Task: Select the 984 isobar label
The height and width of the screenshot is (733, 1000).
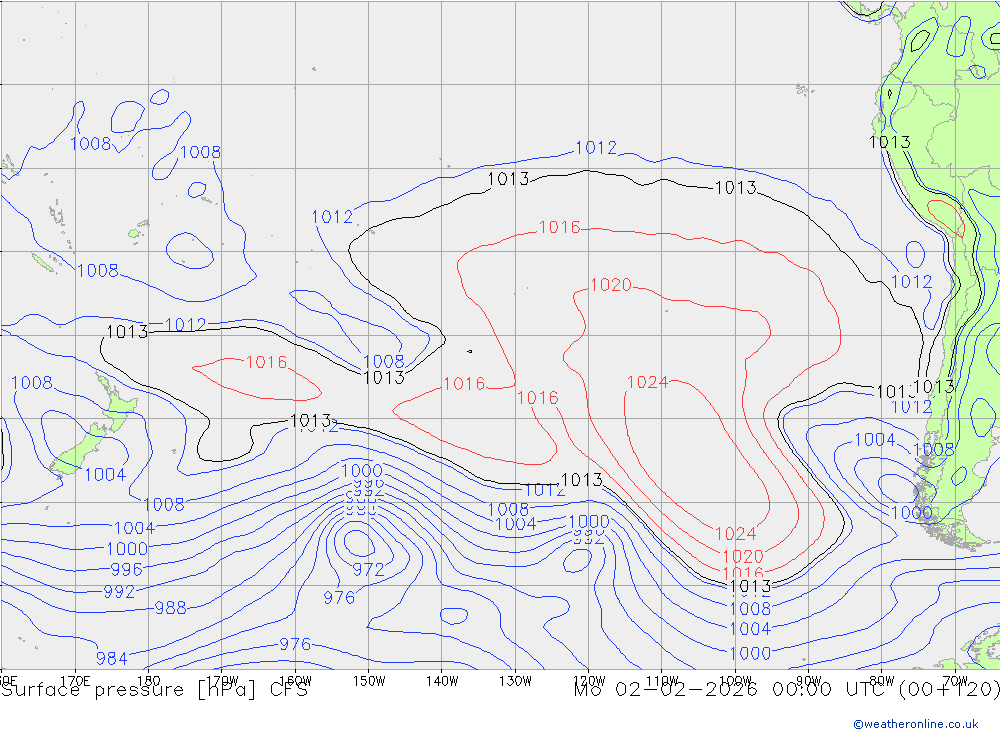Action: [112, 658]
